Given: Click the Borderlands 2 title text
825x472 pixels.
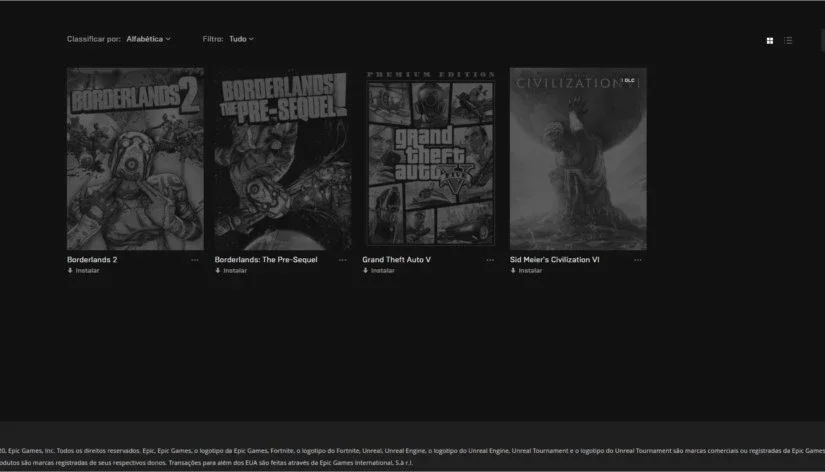Looking at the screenshot, I should coord(92,259).
